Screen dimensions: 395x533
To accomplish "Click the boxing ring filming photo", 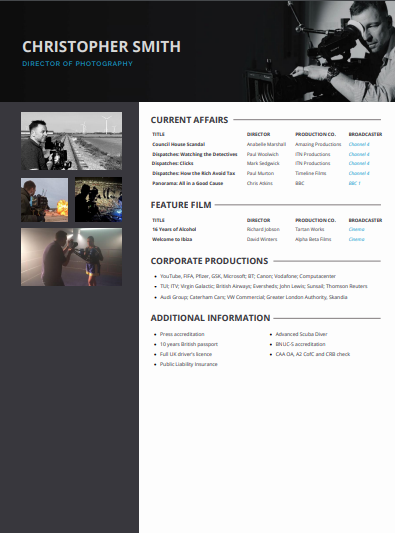I will [71, 257].
